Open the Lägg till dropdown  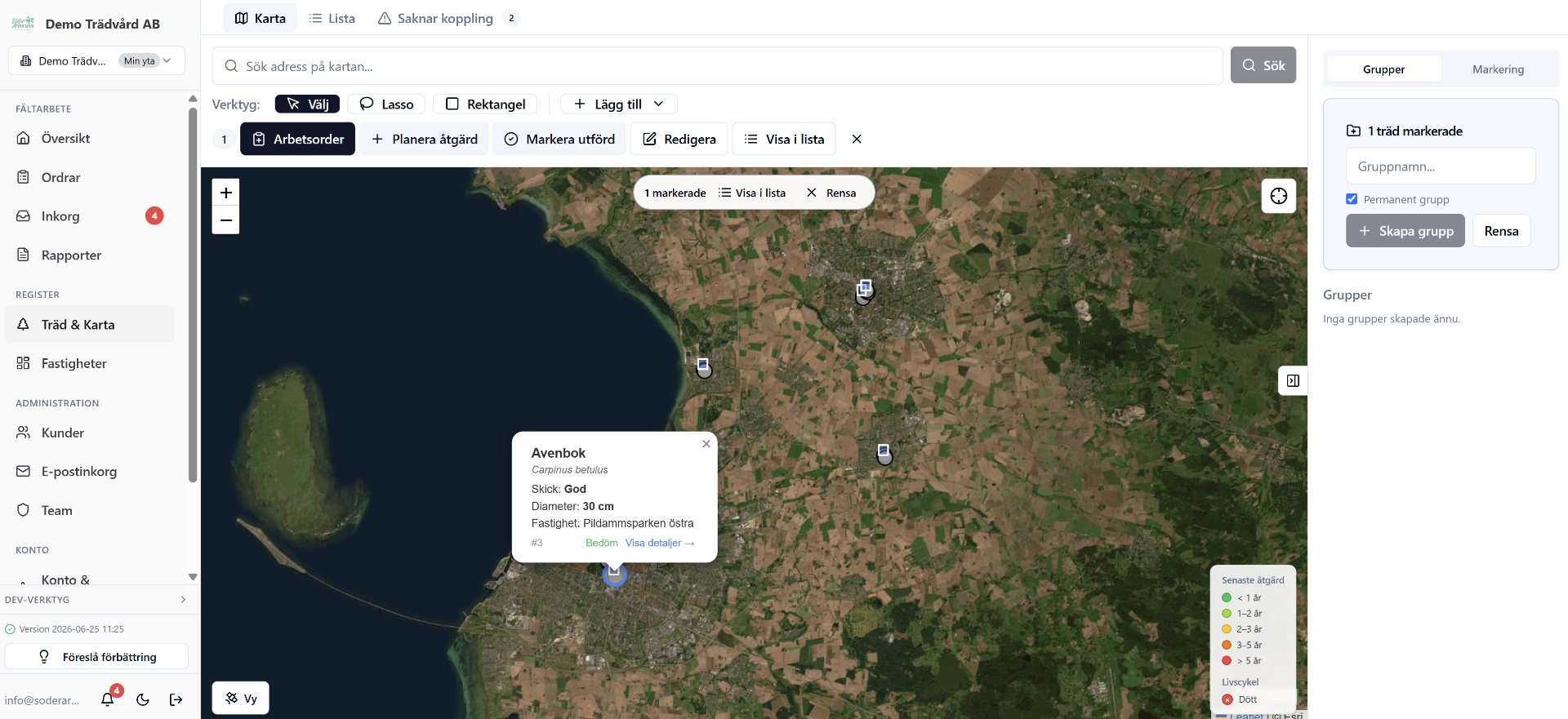pos(619,104)
